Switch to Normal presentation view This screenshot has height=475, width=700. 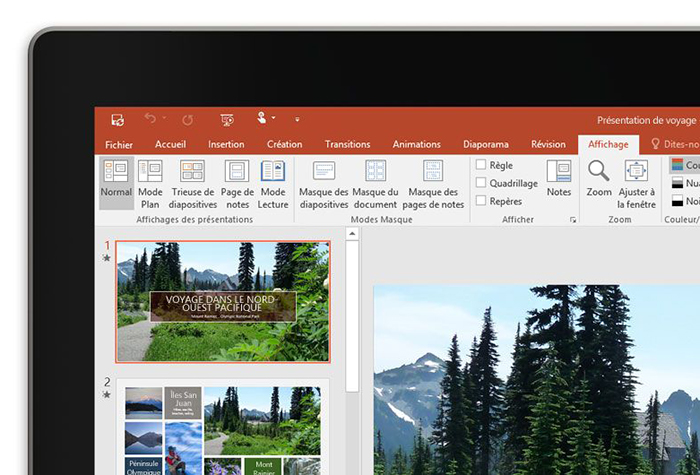click(116, 181)
